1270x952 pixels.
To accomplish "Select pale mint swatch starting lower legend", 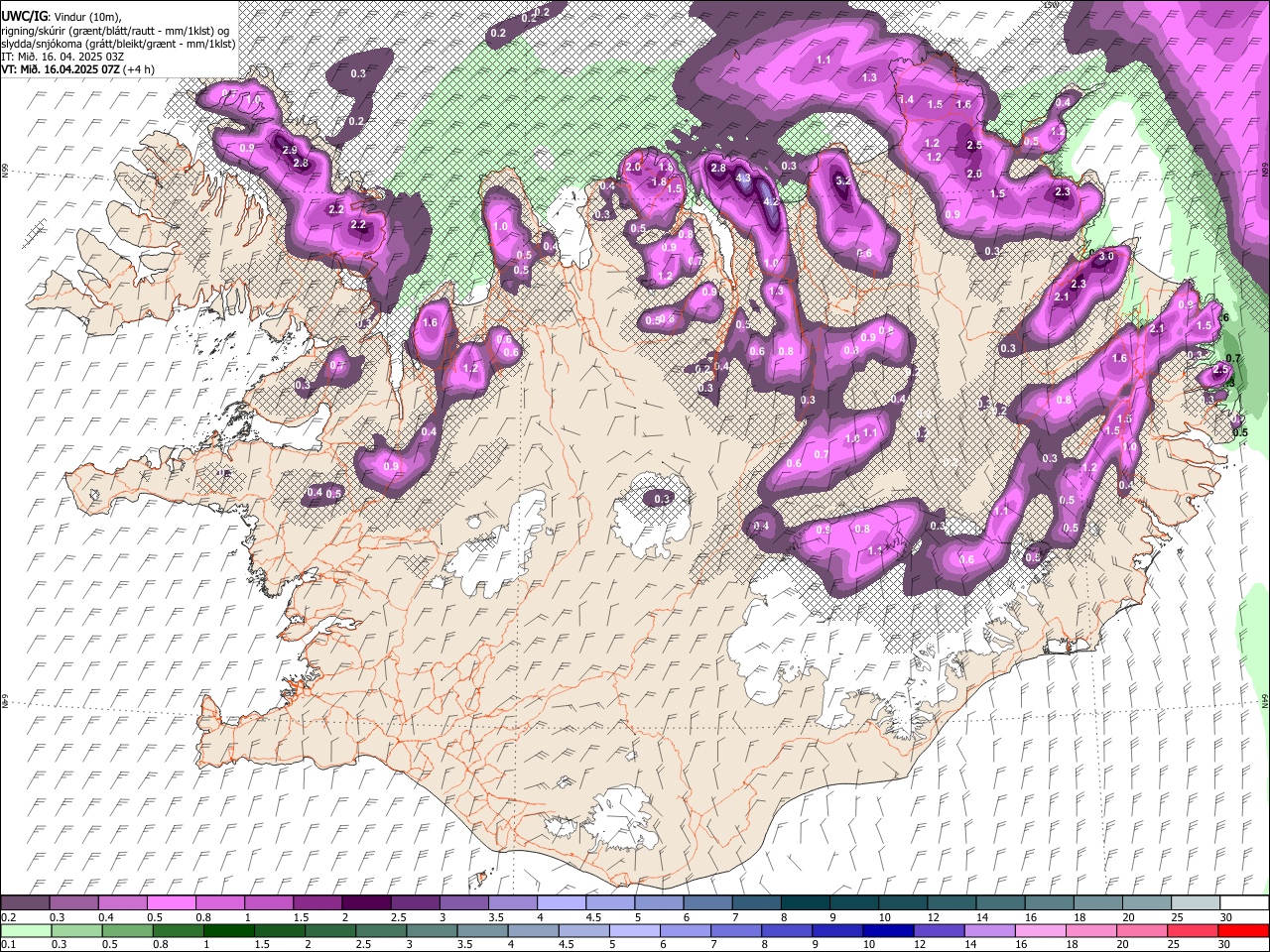I will 27,930.
